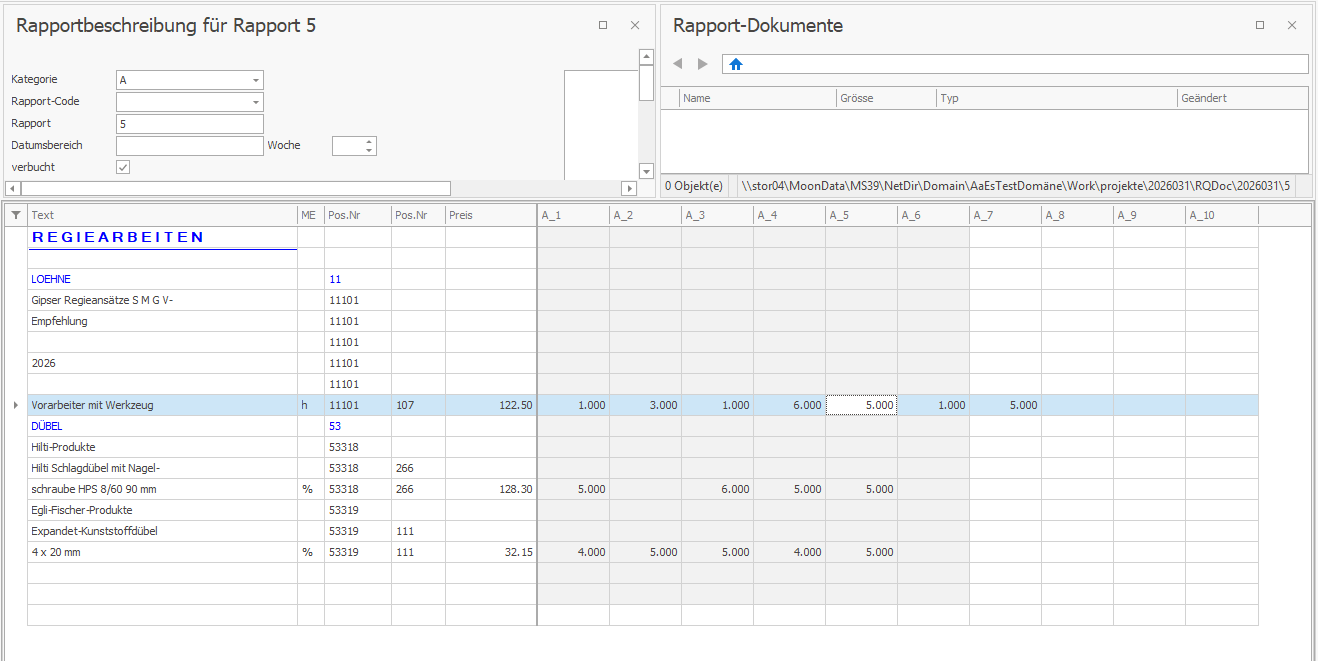Click price cell 32.15

491,552
